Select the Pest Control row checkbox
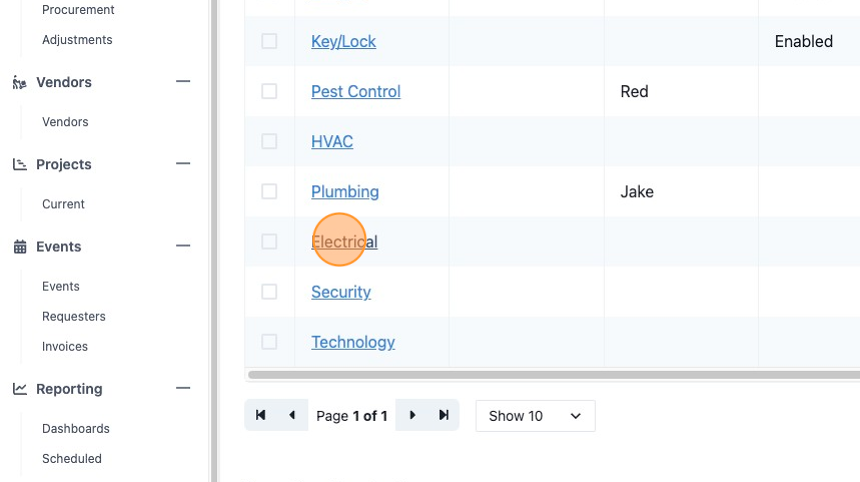 pos(269,91)
